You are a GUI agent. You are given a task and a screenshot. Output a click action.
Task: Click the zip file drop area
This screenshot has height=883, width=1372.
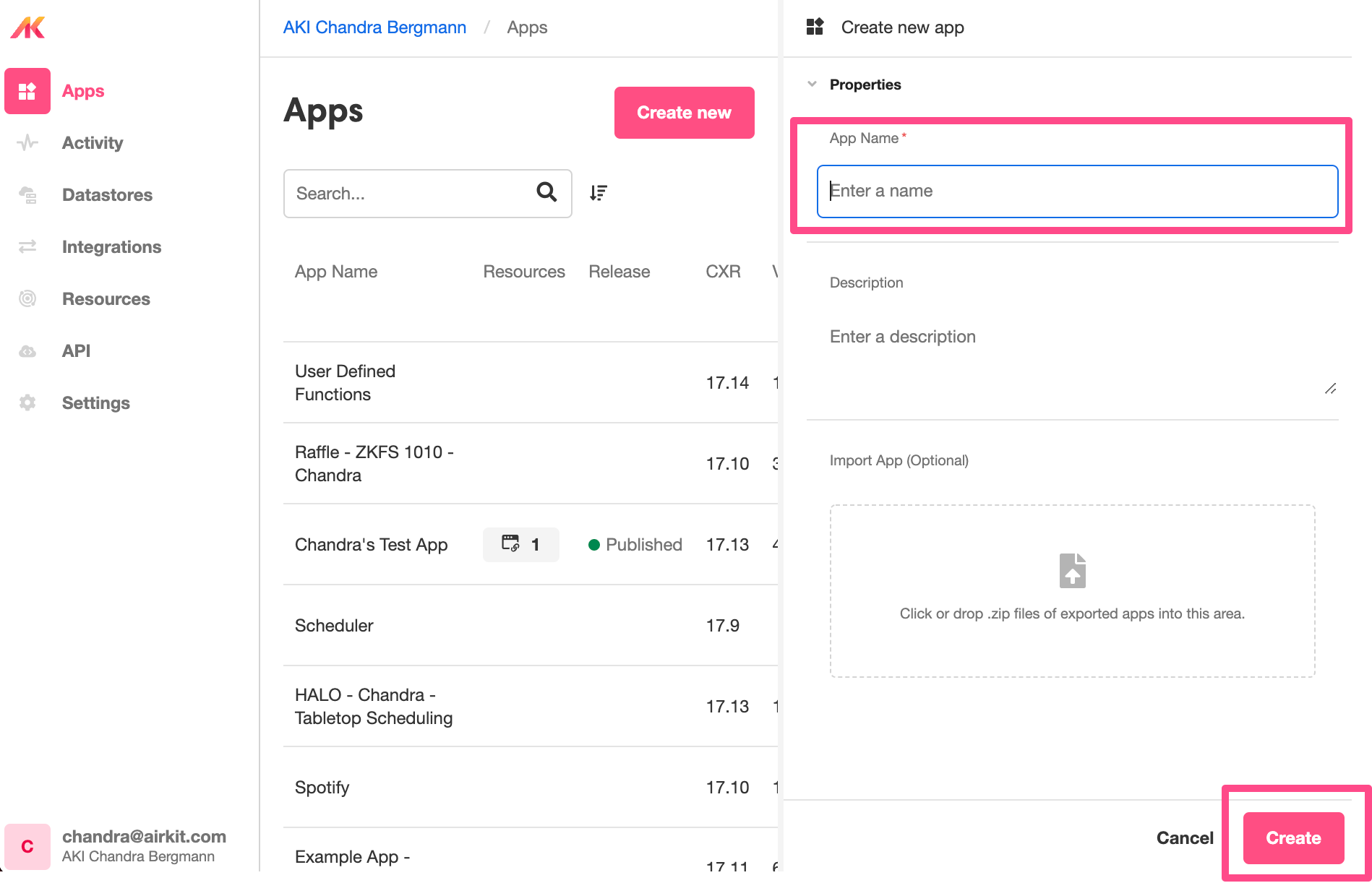[x=1073, y=591]
